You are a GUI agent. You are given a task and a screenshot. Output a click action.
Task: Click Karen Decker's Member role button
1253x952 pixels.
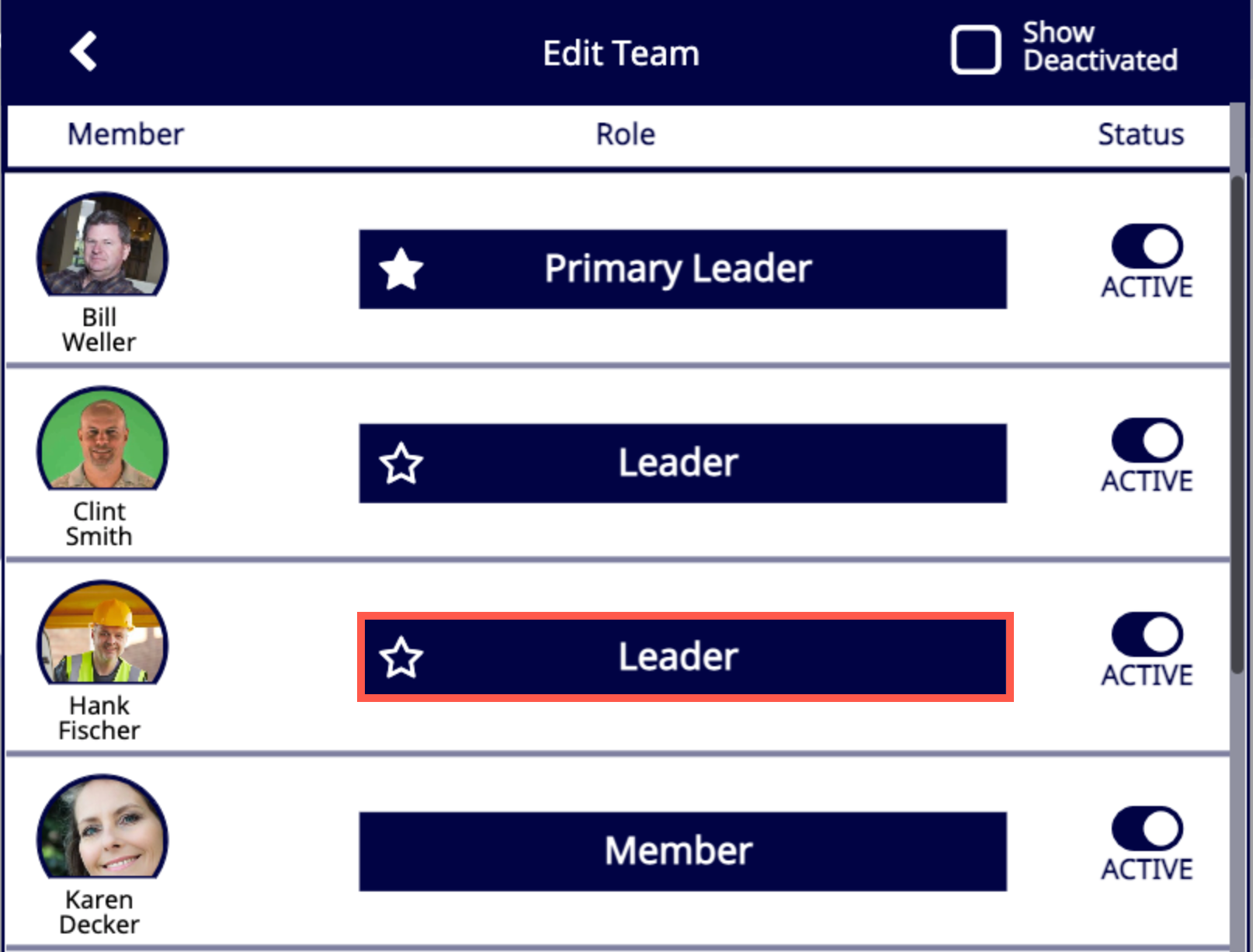tap(683, 852)
